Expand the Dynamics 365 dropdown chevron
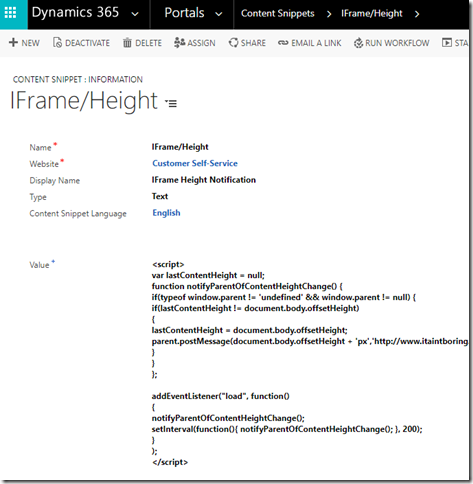 click(135, 14)
